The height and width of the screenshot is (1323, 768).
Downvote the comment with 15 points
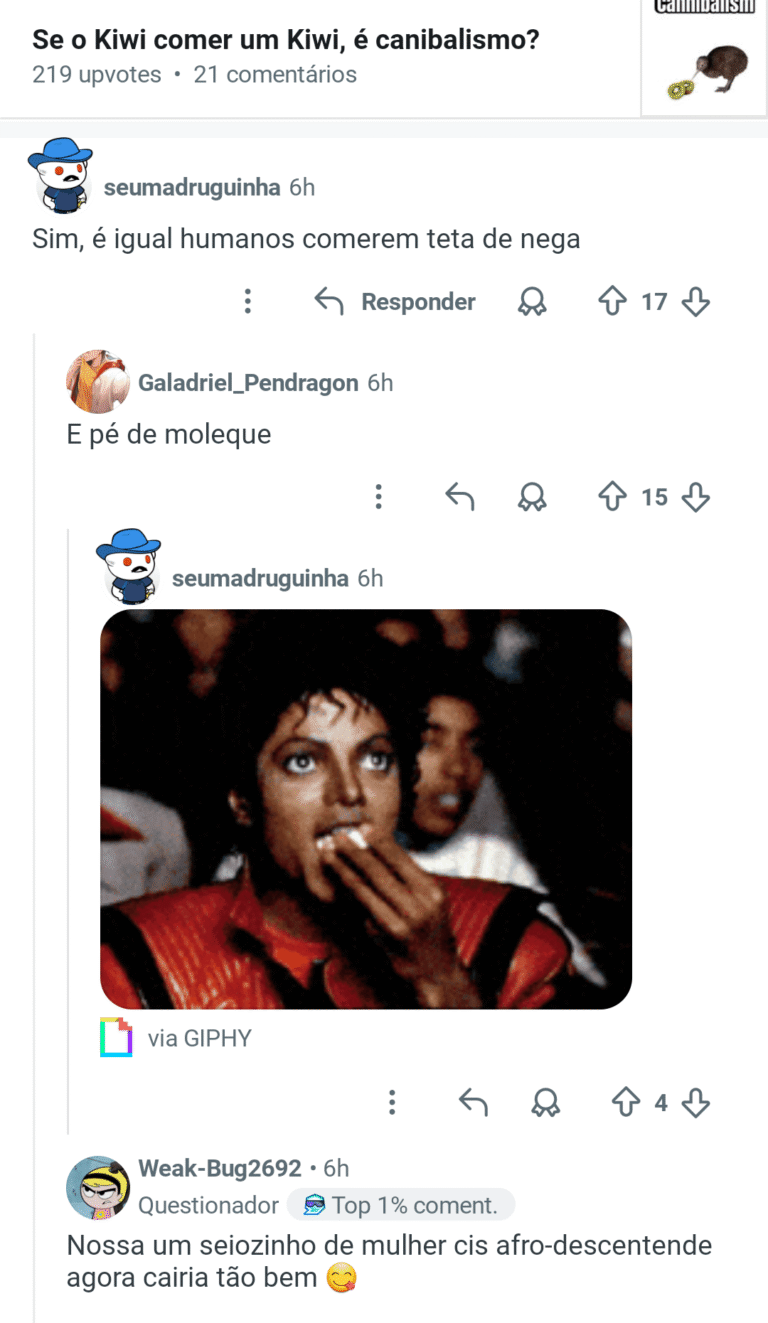coord(695,496)
